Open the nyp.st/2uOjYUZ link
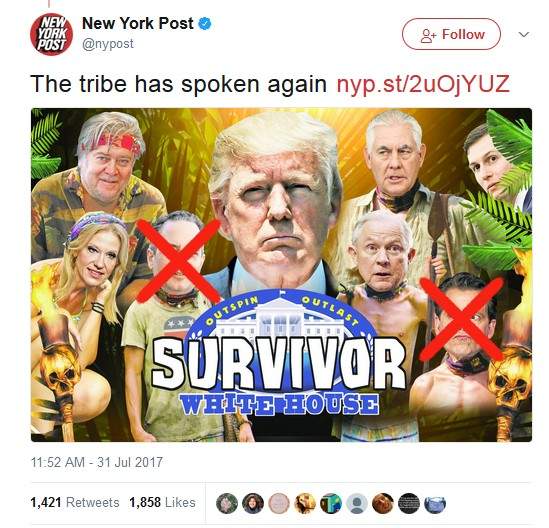Image resolution: width=549 pixels, height=528 pixels. (423, 84)
